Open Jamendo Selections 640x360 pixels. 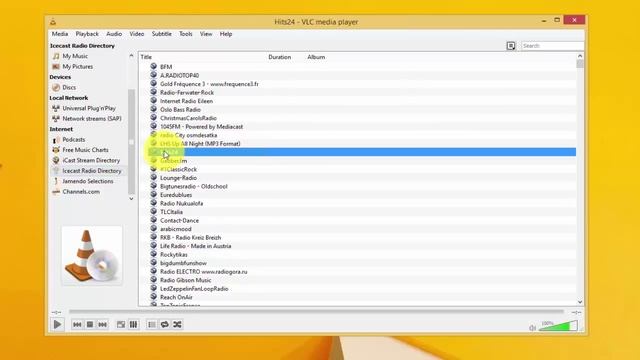coord(88,181)
